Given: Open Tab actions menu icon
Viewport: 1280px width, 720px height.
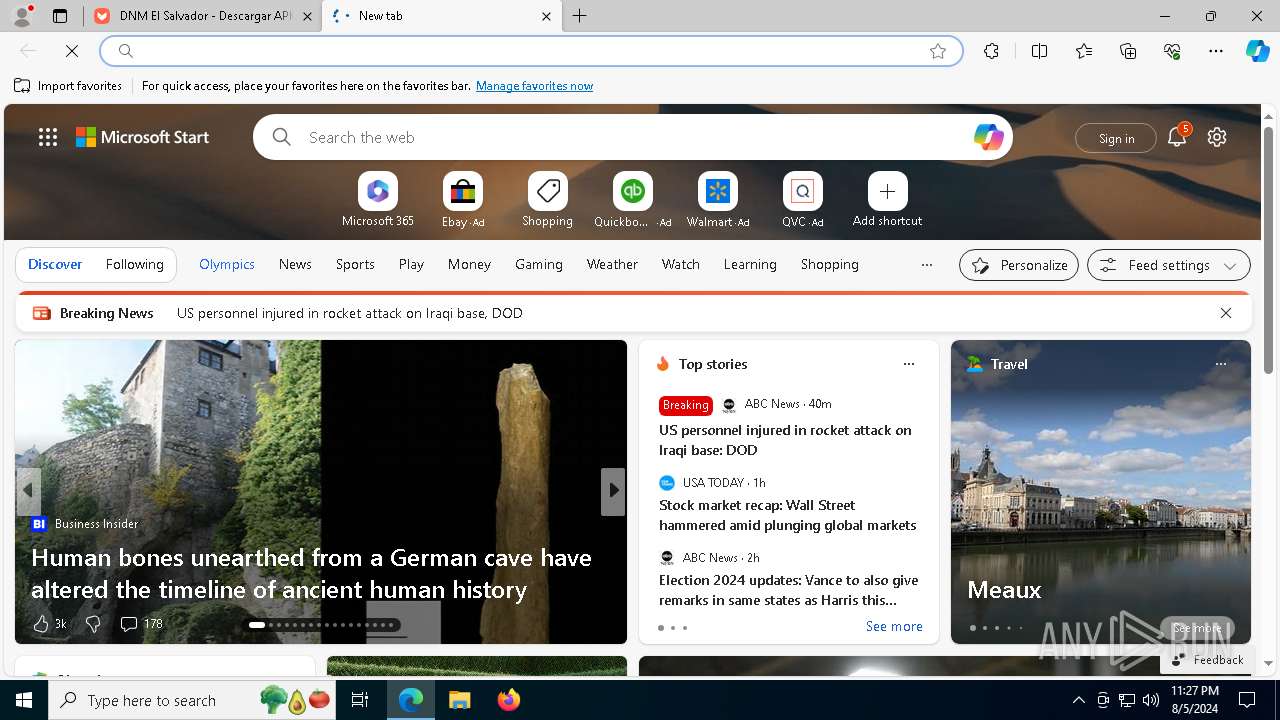Looking at the screenshot, I should point(60,16).
